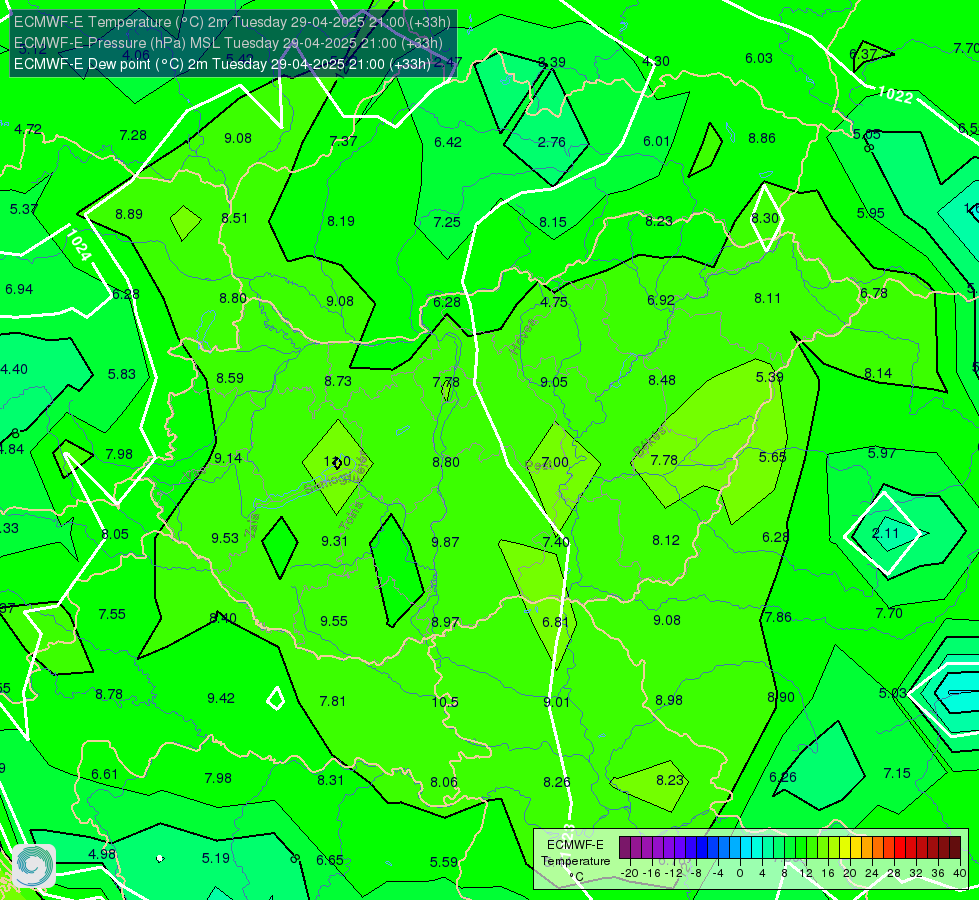Click the 8.14 dew point value
The height and width of the screenshot is (900, 979).
click(x=878, y=373)
